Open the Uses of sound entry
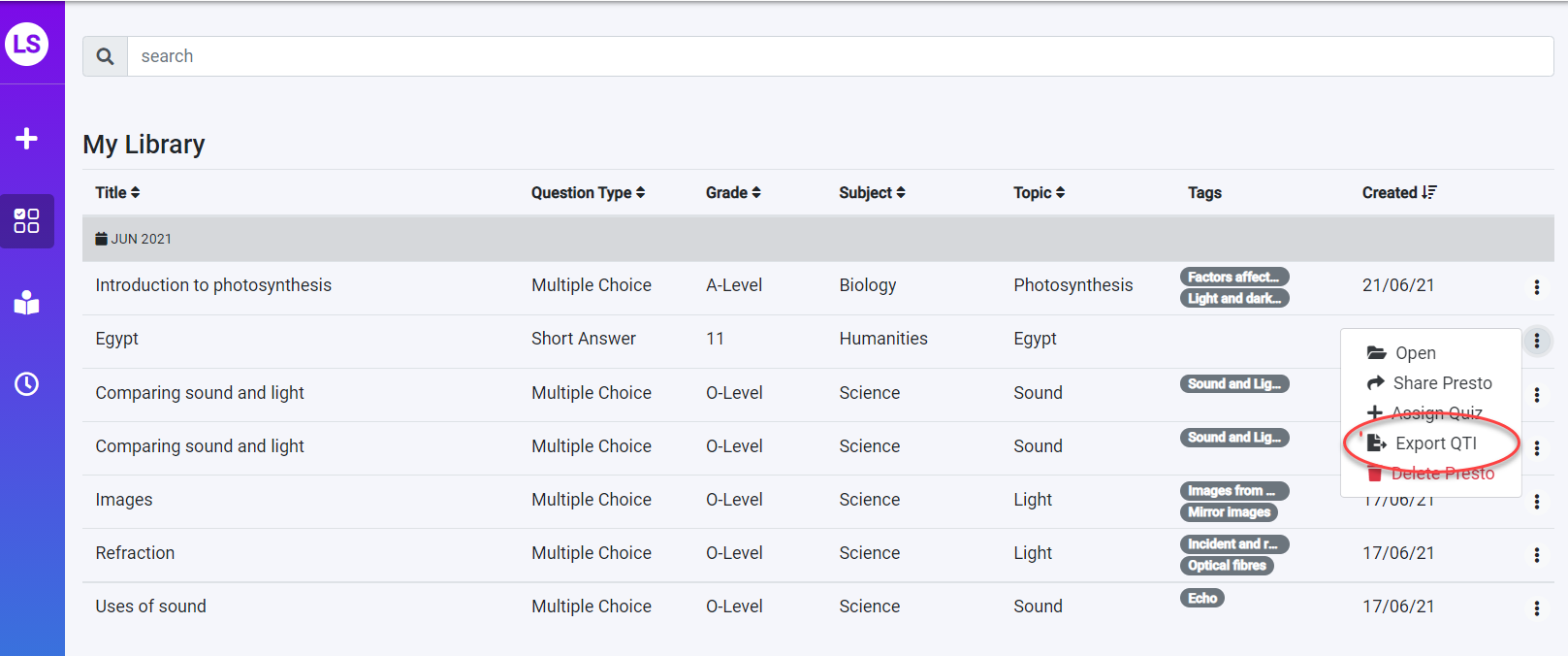1568x656 pixels. click(150, 607)
